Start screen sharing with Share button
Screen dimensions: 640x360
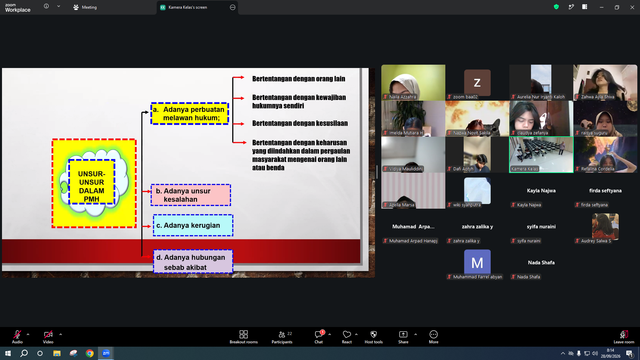coord(403,337)
